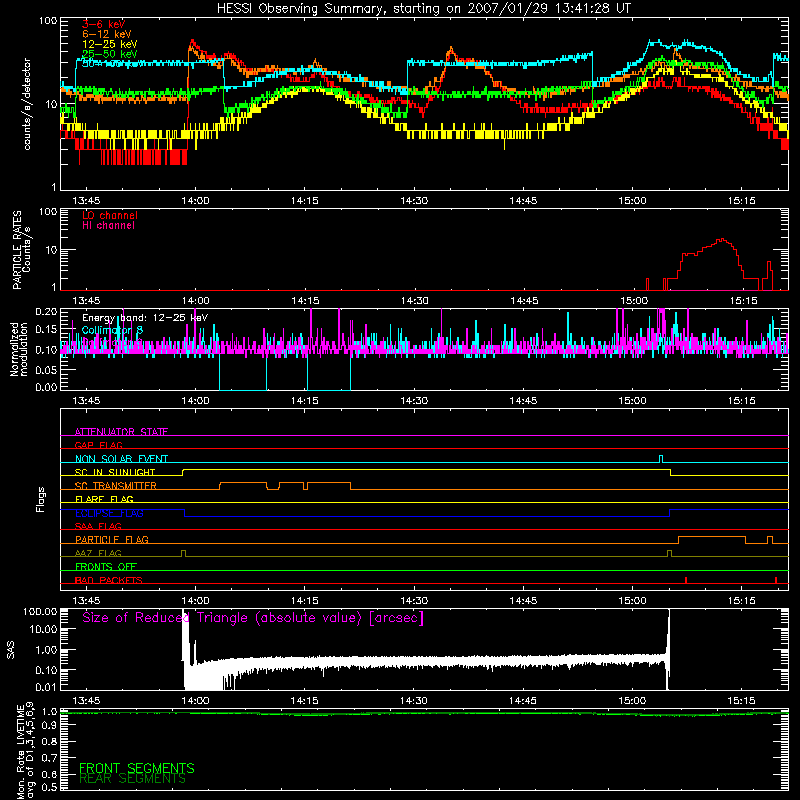Click the "Size of Reduced Triangle" SAS panel title
The width and height of the screenshot is (800, 800).
(x=253, y=618)
